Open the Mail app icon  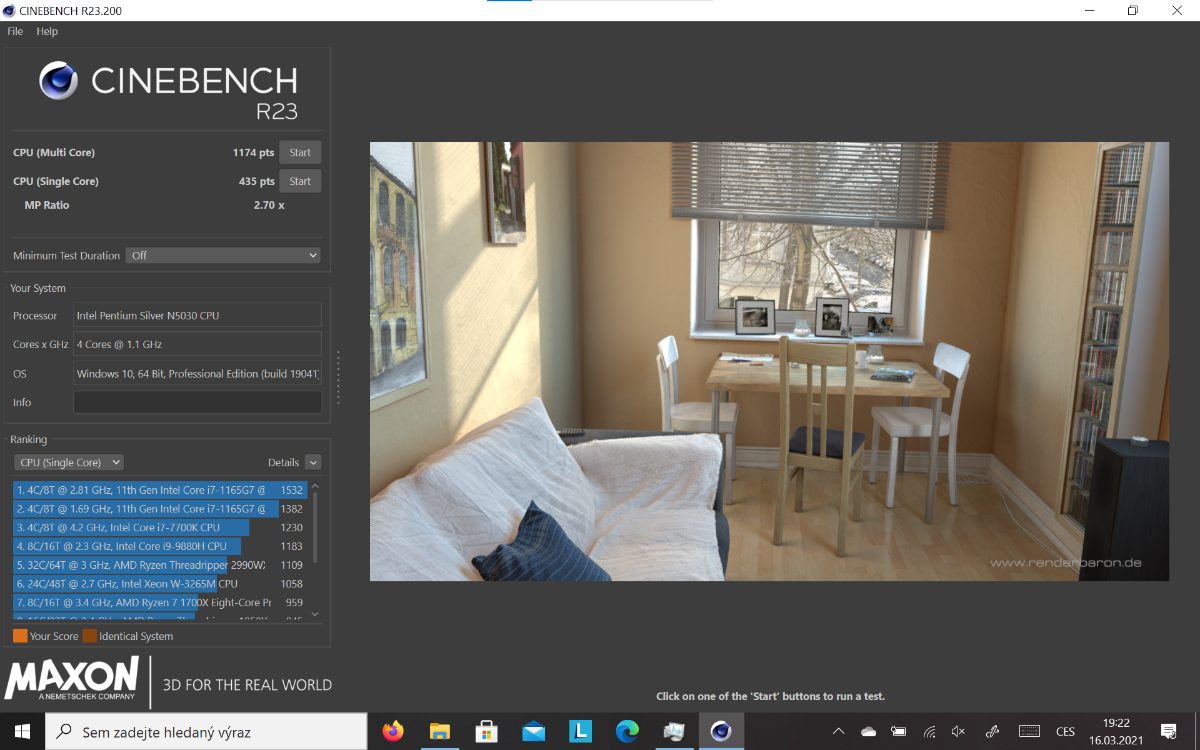(x=533, y=731)
